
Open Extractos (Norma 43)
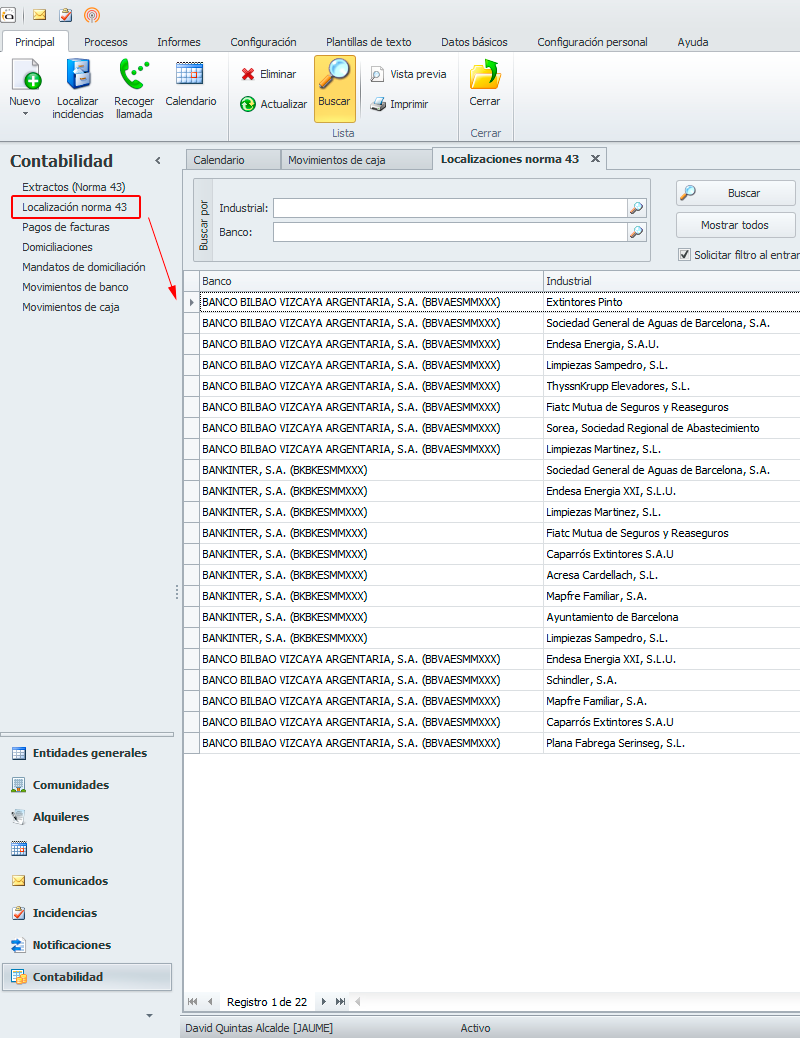tap(74, 187)
